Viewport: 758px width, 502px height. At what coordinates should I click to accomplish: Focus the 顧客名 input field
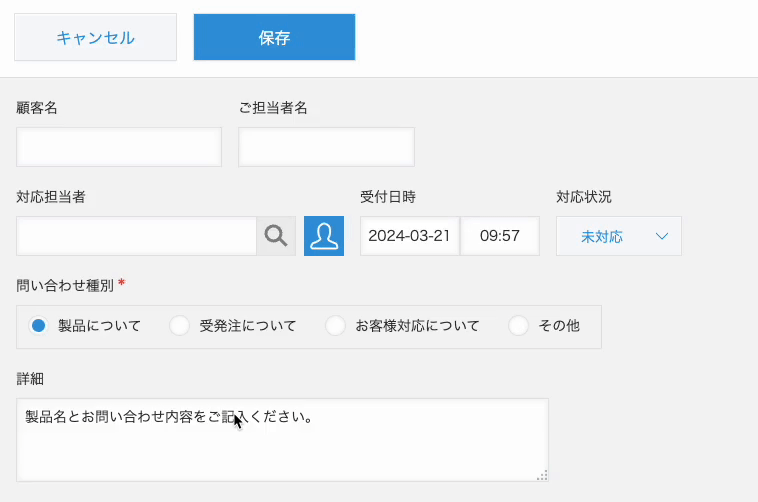(119, 147)
